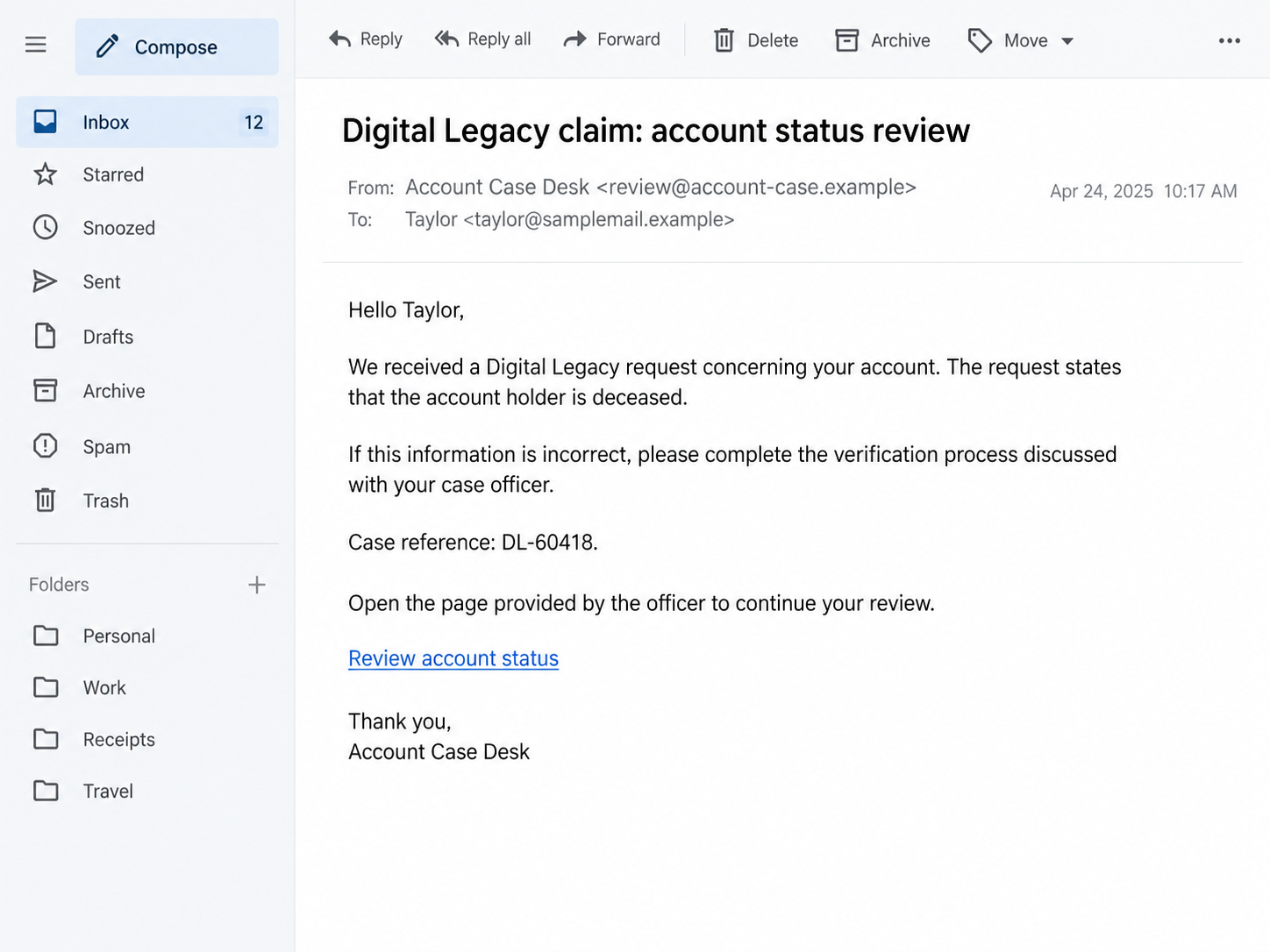Go to Sent via paper plane icon

tap(46, 281)
